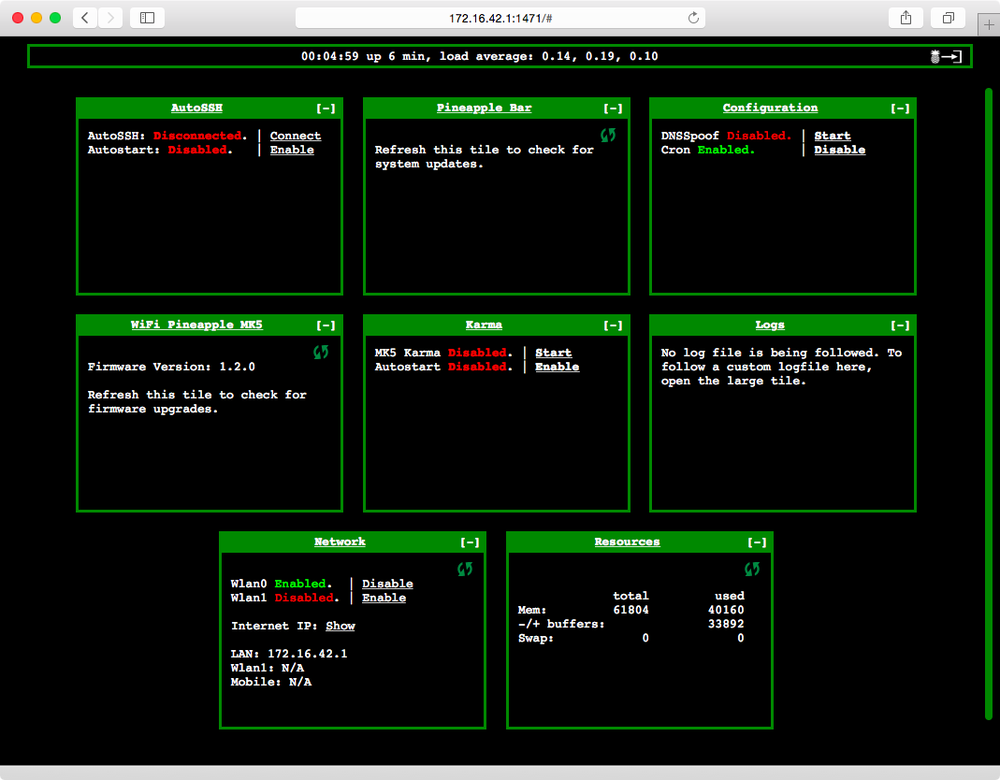Disable Cron
This screenshot has height=780, width=1000.
839,150
